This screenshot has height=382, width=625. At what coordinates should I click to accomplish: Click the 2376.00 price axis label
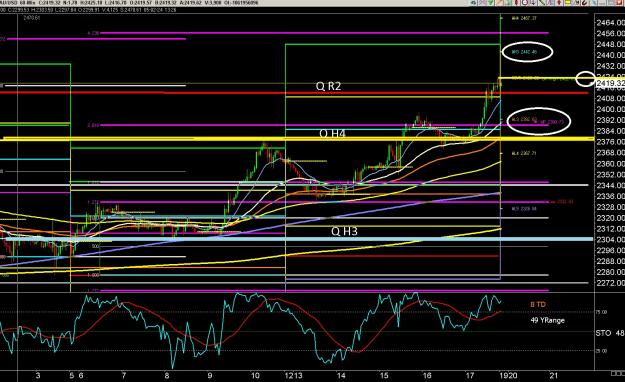610,142
